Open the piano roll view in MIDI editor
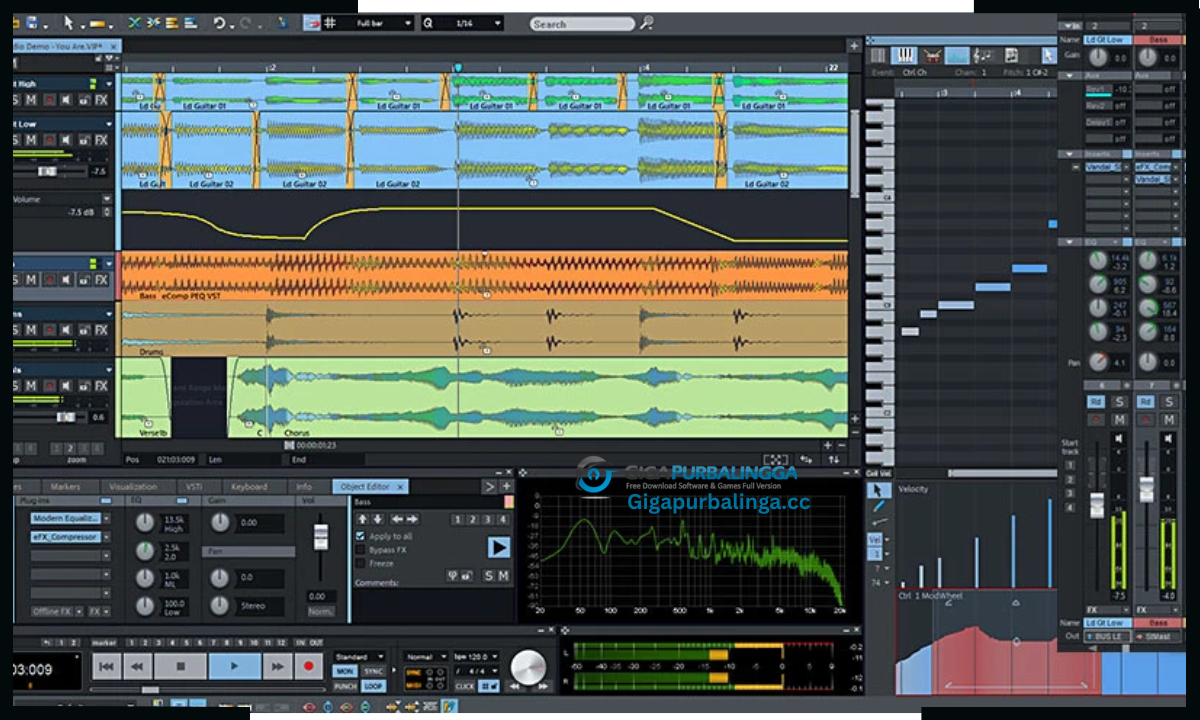This screenshot has width=1200, height=720. pos(905,55)
